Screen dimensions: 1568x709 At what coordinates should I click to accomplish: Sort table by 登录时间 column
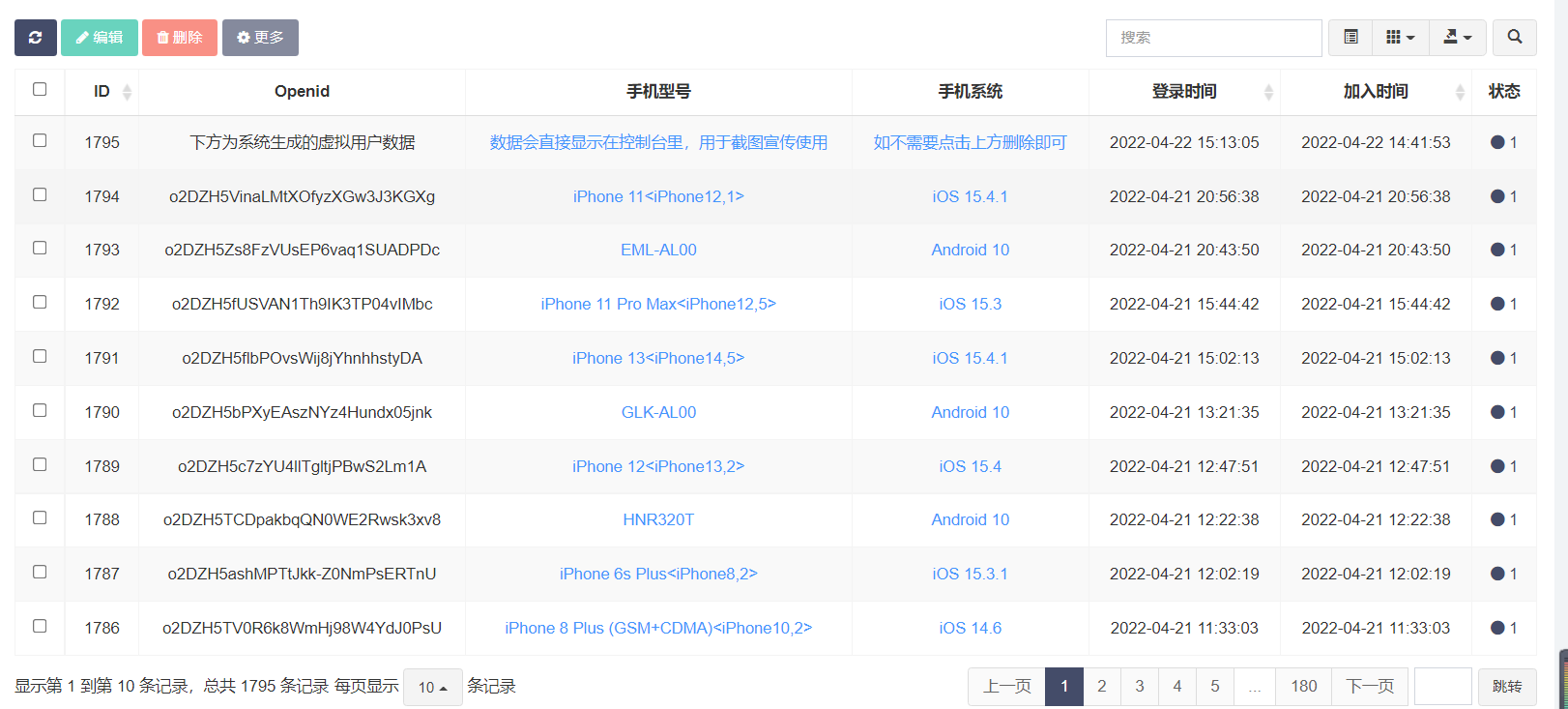pyautogui.click(x=1268, y=92)
